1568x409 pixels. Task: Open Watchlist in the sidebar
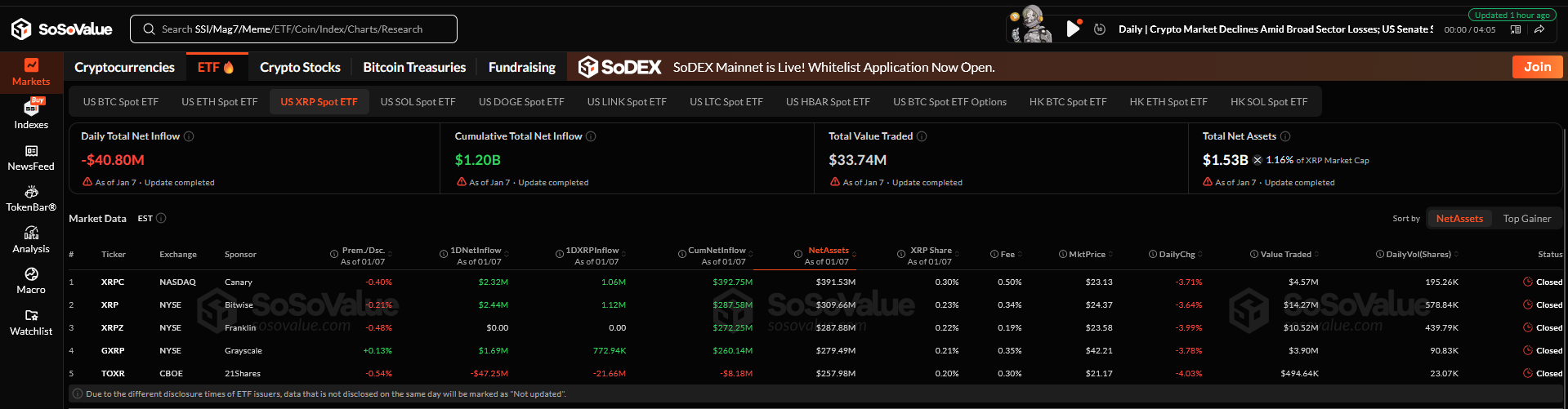pos(31,323)
